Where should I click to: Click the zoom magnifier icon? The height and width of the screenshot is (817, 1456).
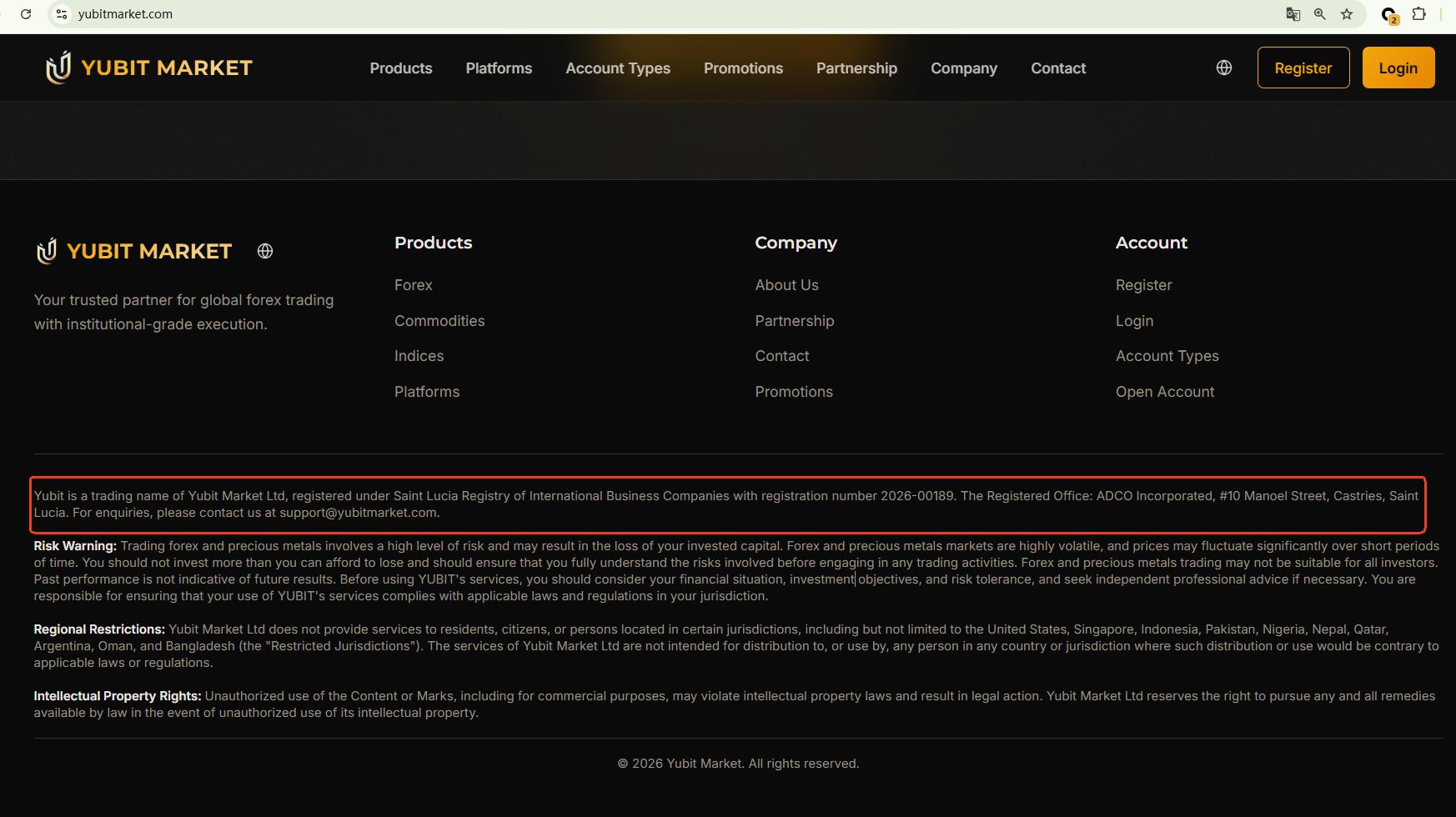point(1320,14)
